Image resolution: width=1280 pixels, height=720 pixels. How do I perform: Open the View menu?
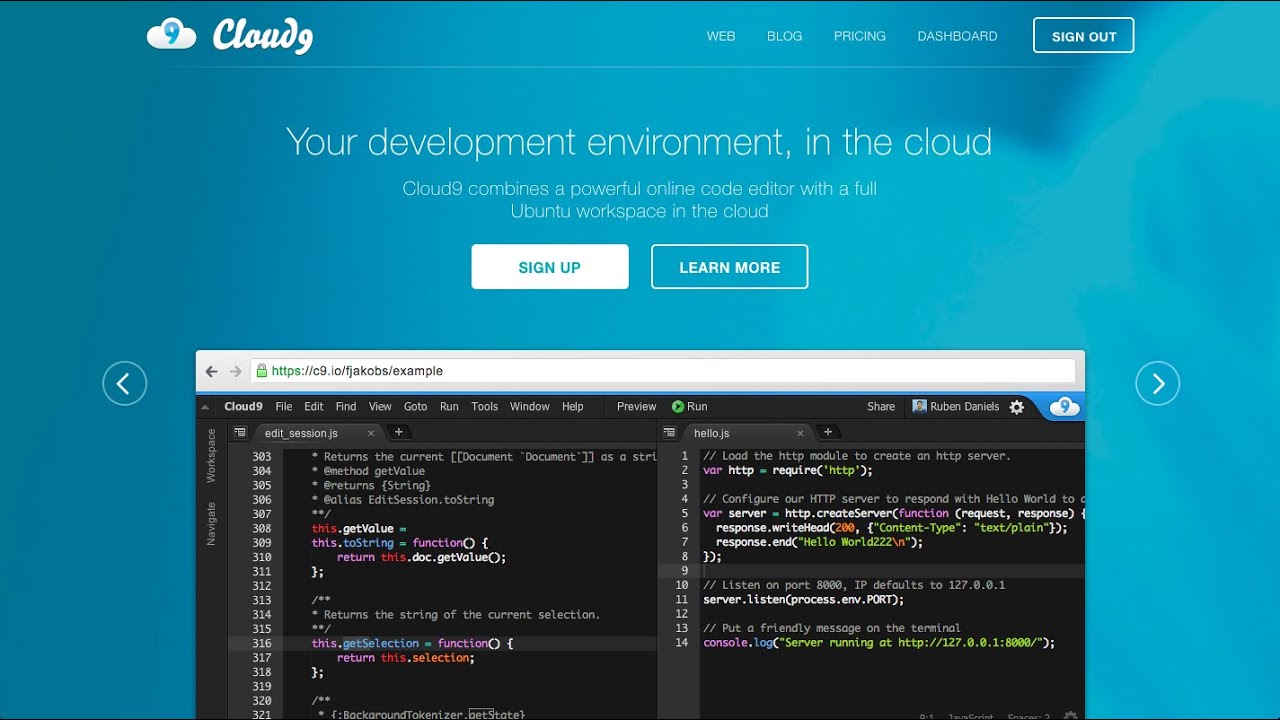point(380,406)
